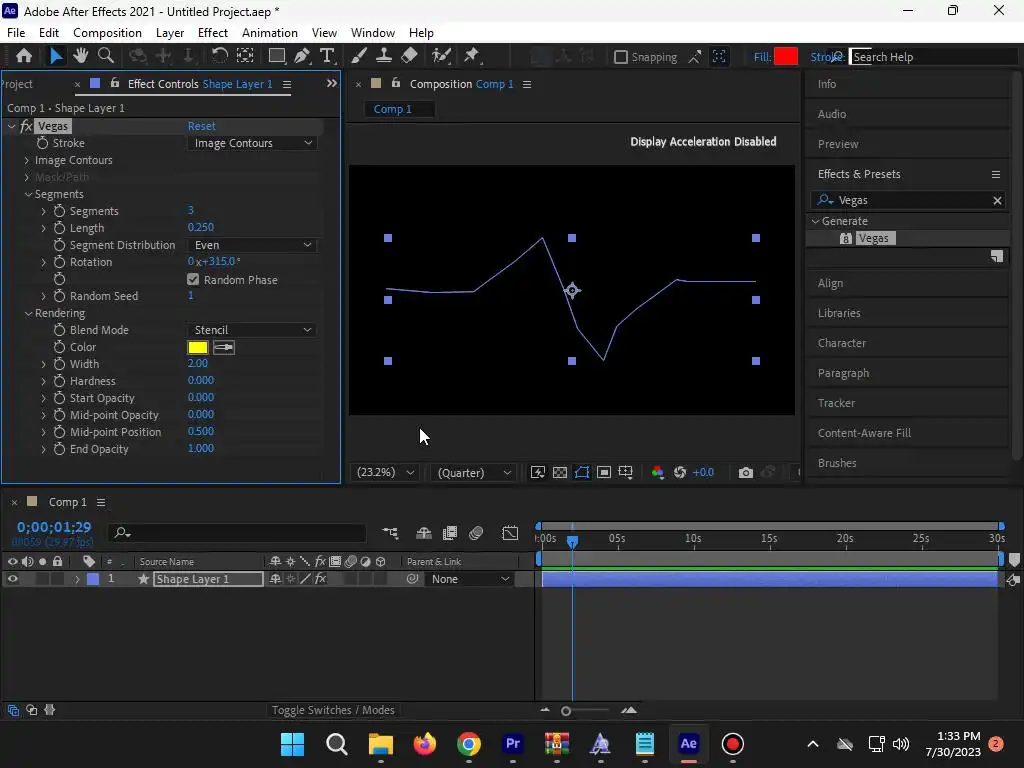Screen dimensions: 1024x768
Task: Collapse the Rendering group
Action: click(28, 313)
